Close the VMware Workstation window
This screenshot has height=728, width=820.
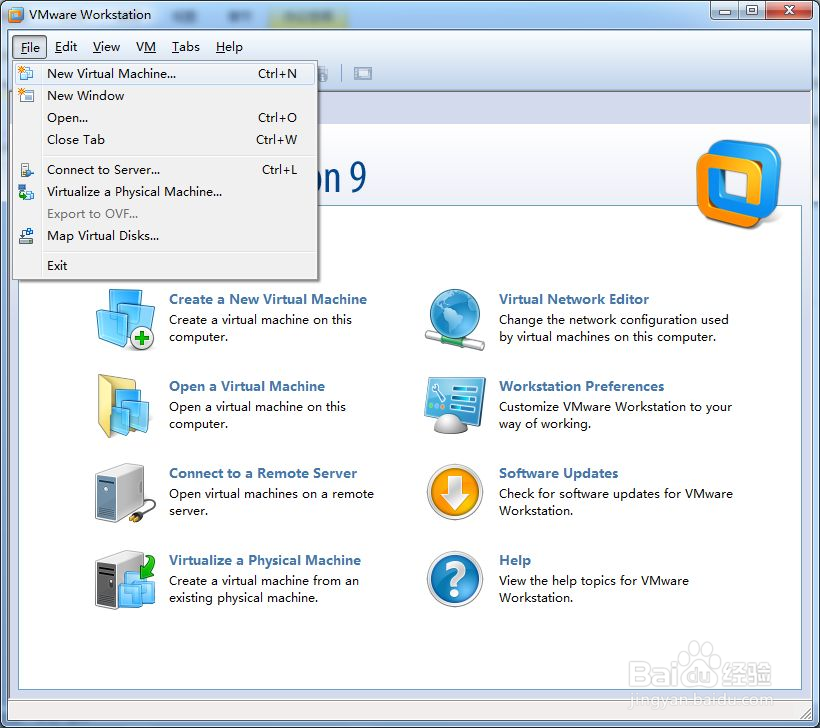(x=790, y=11)
